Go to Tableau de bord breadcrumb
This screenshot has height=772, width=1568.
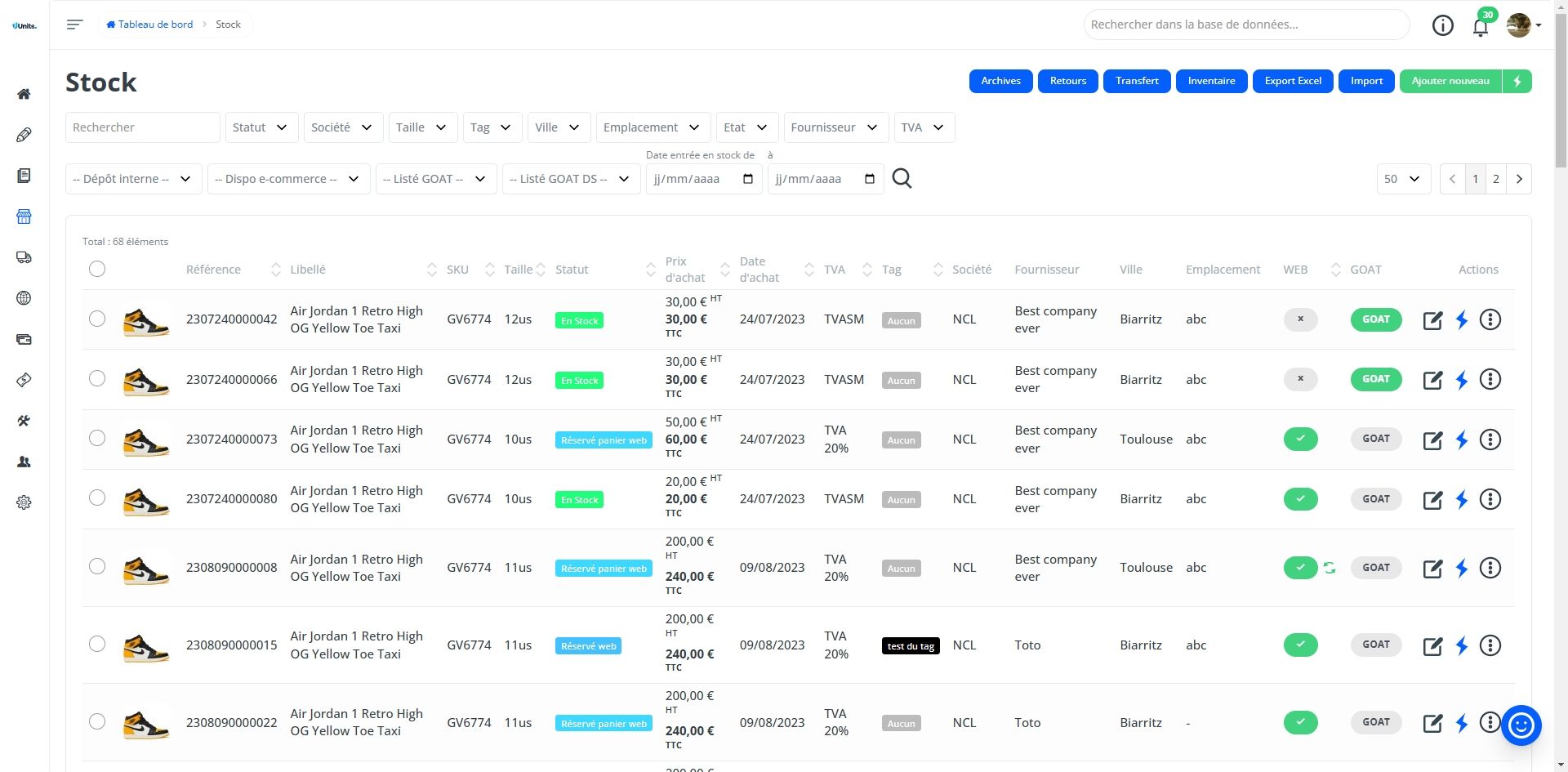(x=150, y=25)
